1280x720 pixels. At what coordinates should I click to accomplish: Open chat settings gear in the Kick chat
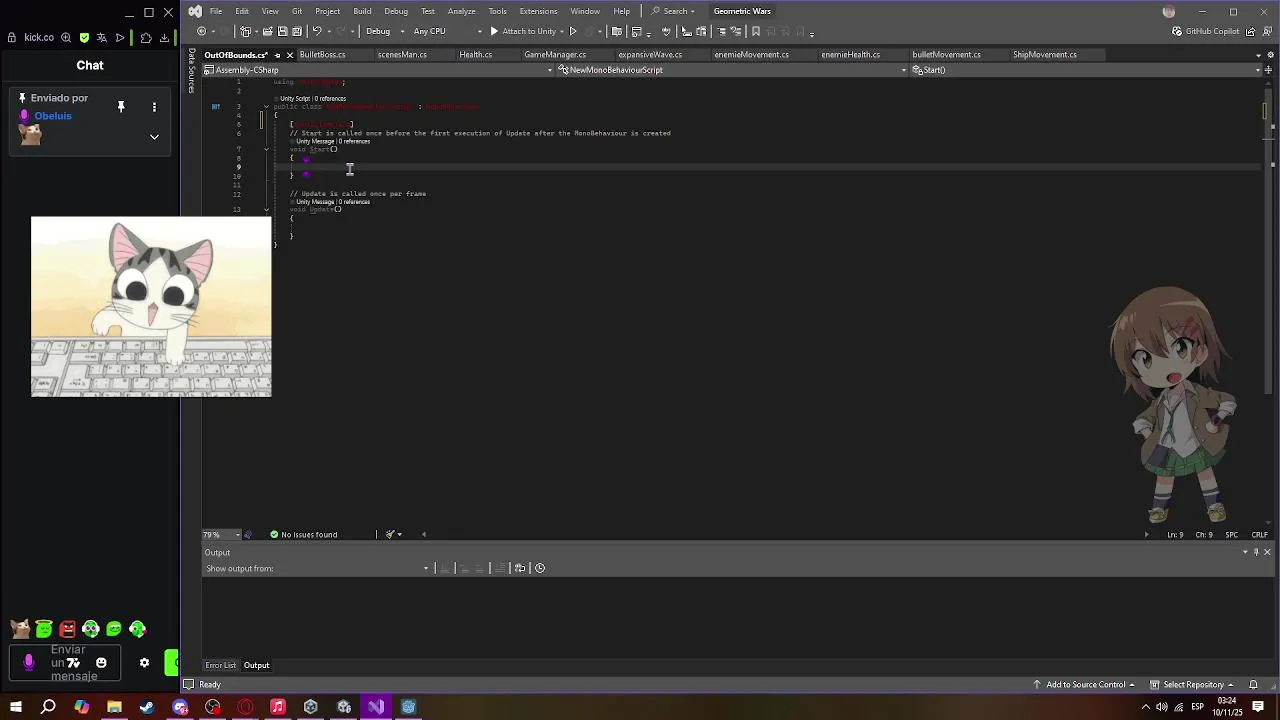point(144,662)
